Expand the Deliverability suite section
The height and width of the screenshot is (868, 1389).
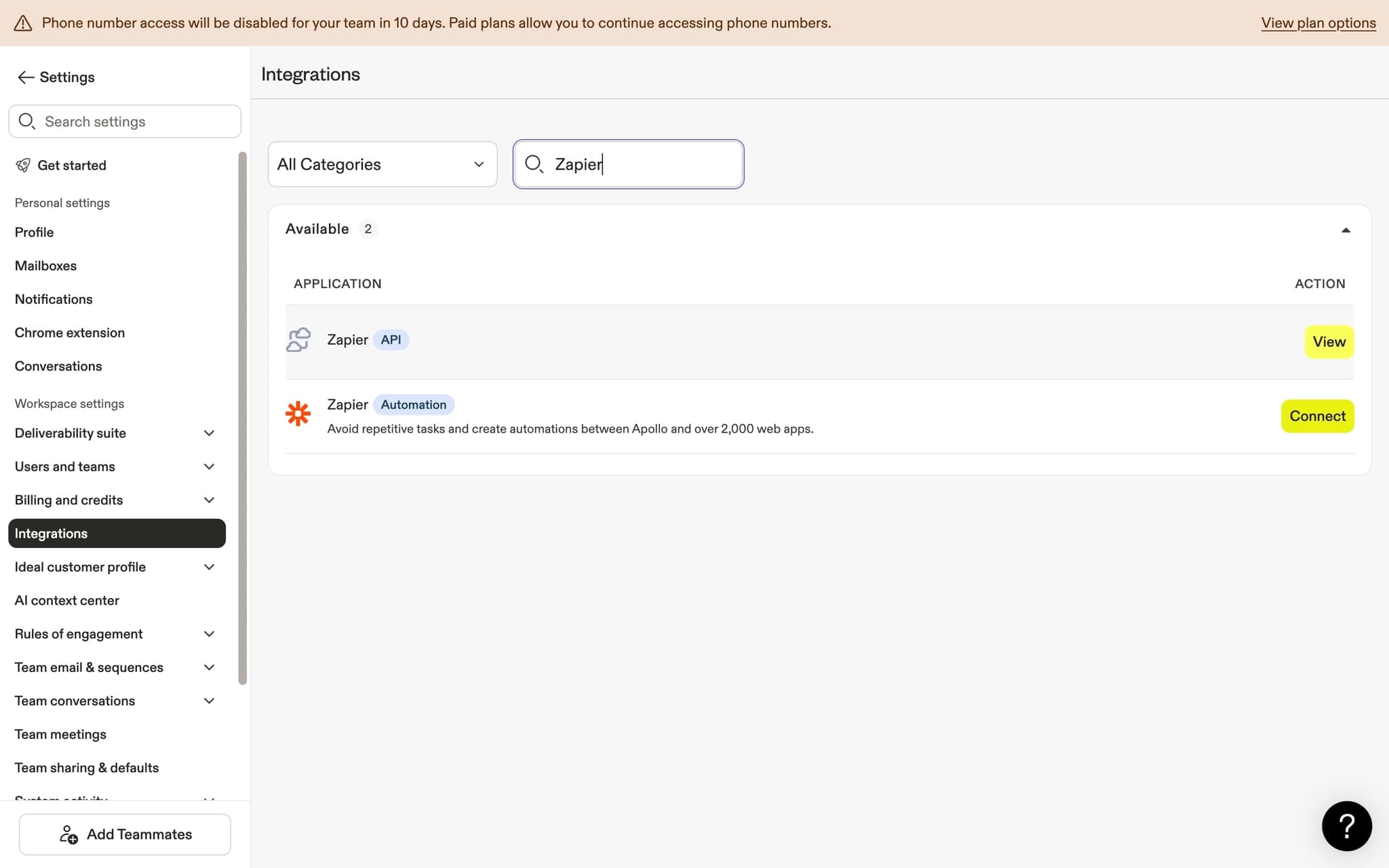coord(209,433)
